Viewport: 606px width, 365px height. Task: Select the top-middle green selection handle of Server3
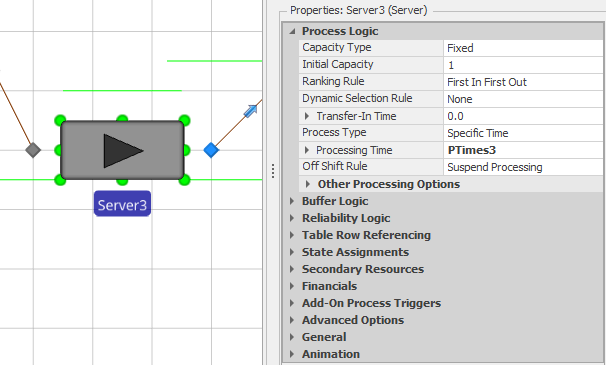(122, 118)
